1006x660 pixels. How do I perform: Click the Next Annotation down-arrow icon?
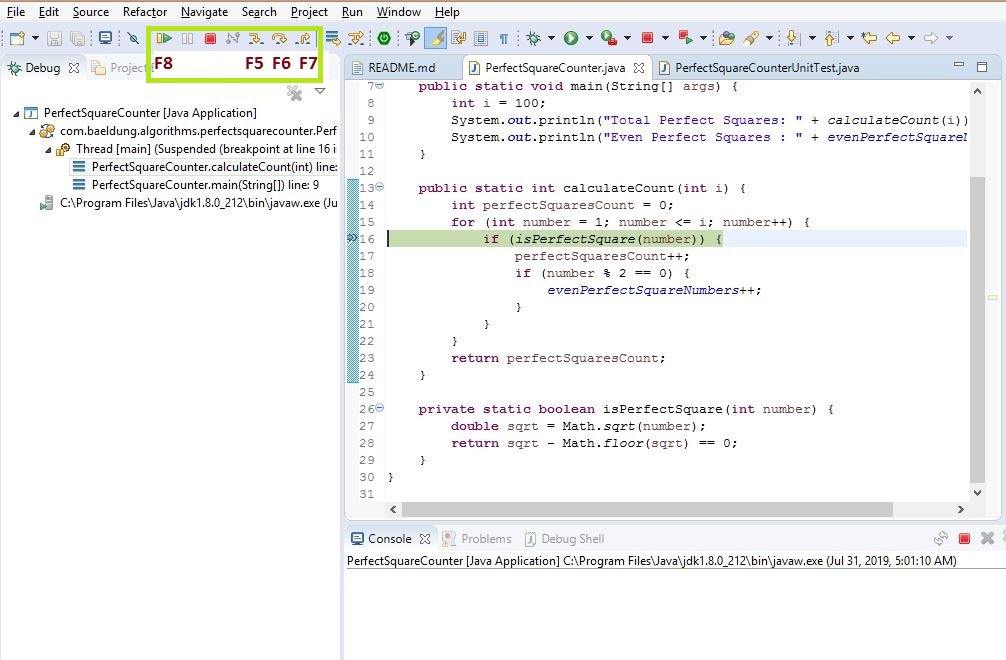pos(793,38)
